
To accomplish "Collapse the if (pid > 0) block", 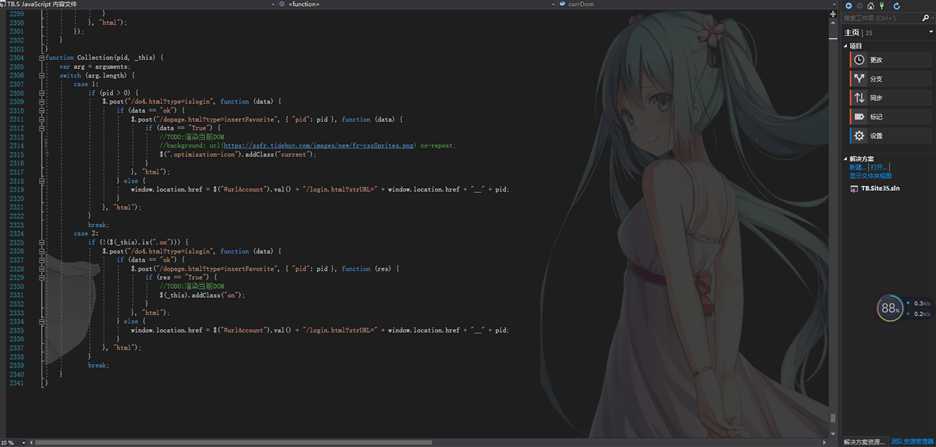I will (42, 93).
